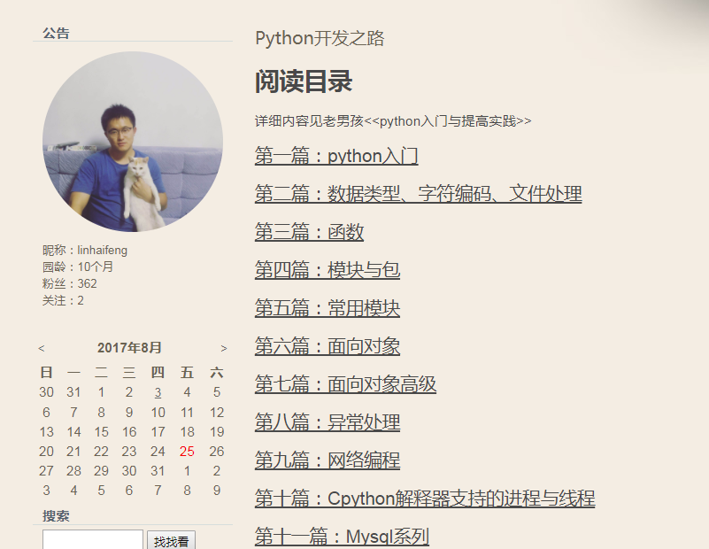Go to next month in calendar
The height and width of the screenshot is (549, 709).
click(x=224, y=348)
